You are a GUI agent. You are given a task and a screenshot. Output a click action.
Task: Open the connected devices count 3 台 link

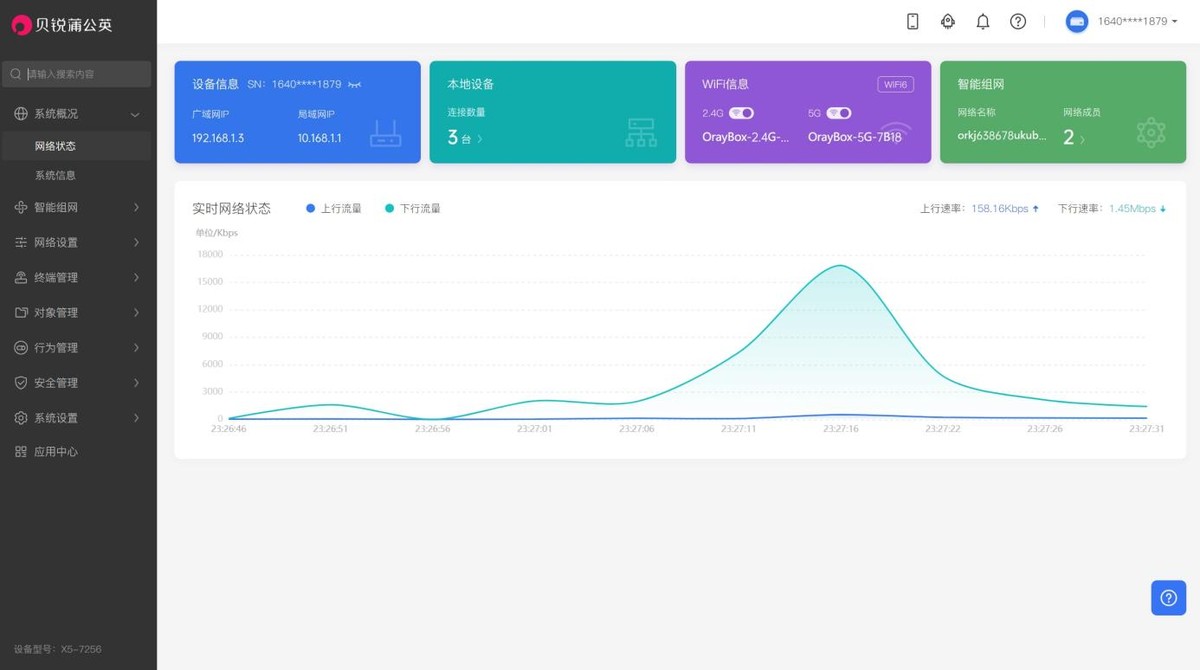464,138
